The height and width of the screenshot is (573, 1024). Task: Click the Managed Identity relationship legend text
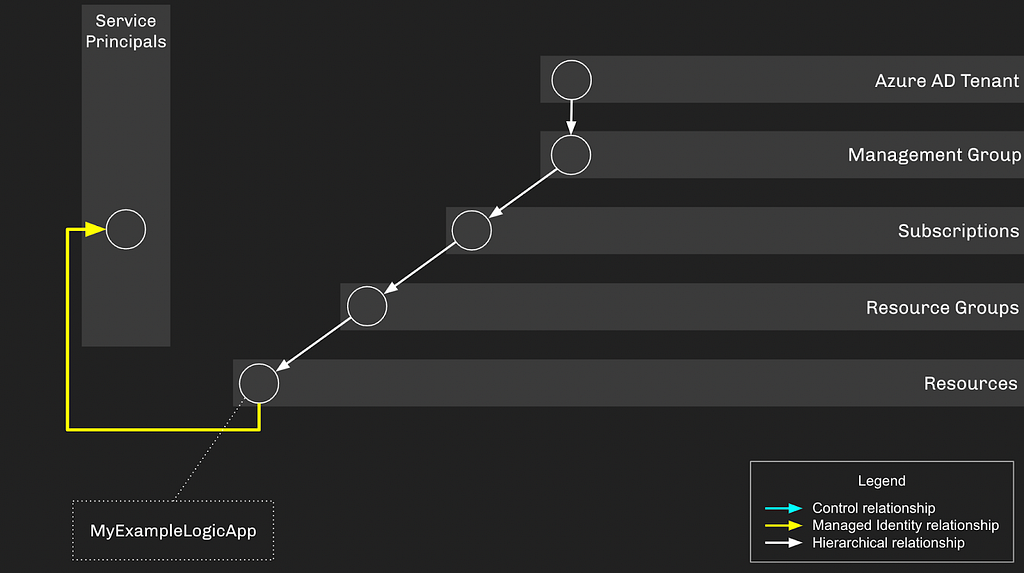[x=905, y=525]
